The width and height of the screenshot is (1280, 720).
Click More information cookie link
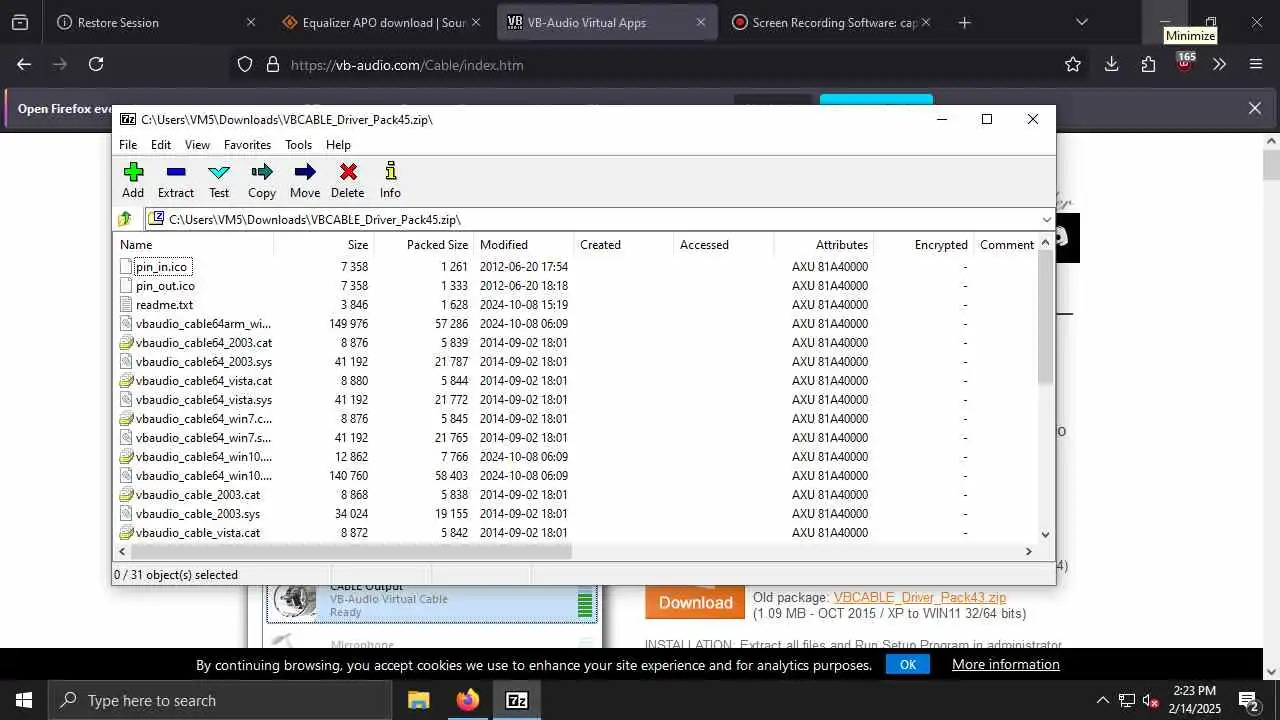[1006, 664]
